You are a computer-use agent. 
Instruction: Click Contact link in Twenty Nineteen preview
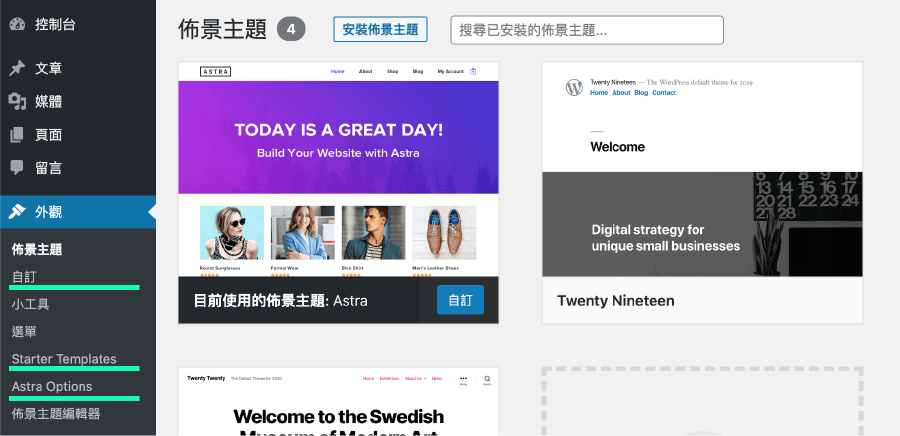point(664,92)
